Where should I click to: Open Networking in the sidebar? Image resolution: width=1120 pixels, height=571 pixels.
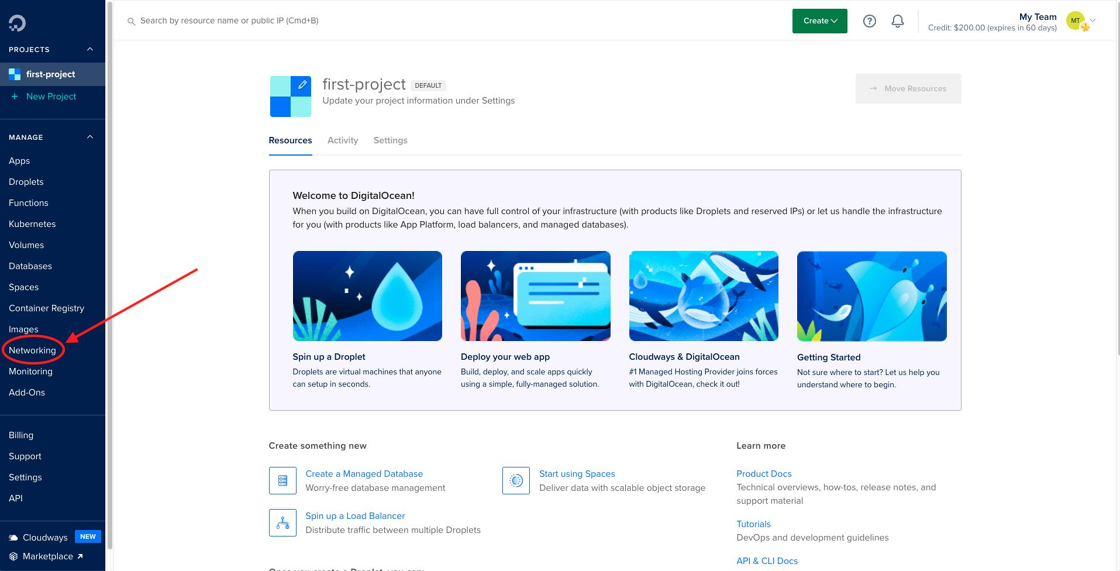coord(32,350)
